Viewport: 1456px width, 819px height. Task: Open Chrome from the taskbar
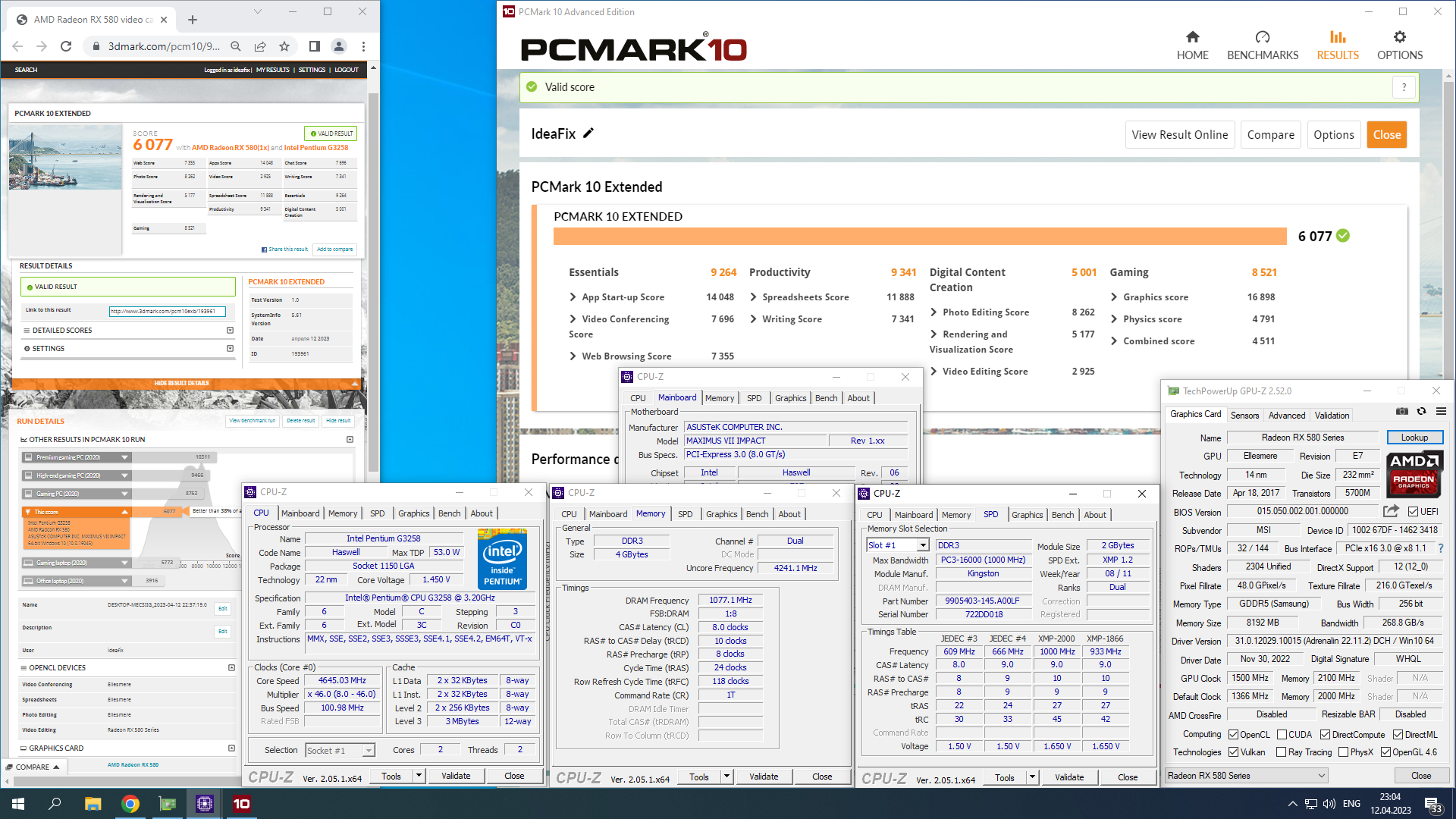click(130, 804)
